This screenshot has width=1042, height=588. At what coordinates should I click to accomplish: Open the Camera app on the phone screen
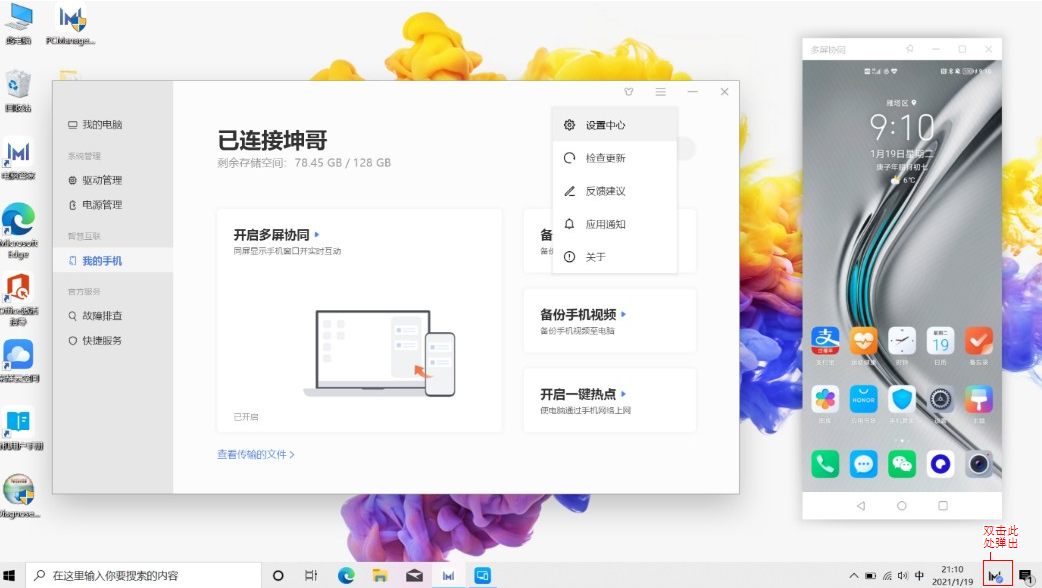click(978, 463)
